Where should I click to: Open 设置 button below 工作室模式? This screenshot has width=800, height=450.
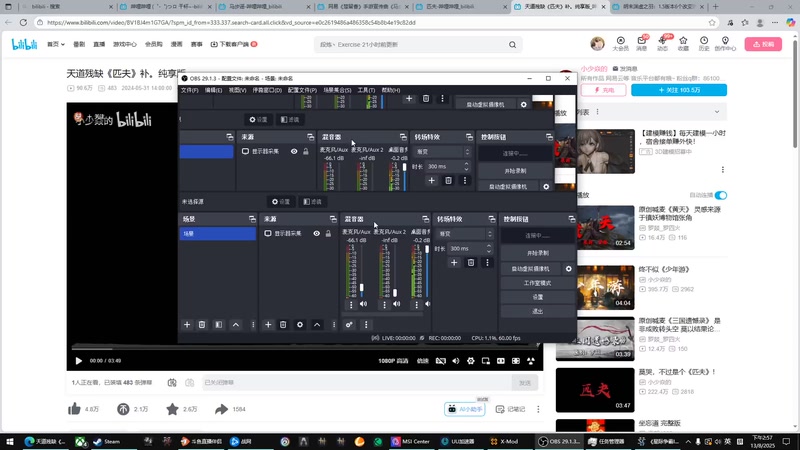[537, 297]
